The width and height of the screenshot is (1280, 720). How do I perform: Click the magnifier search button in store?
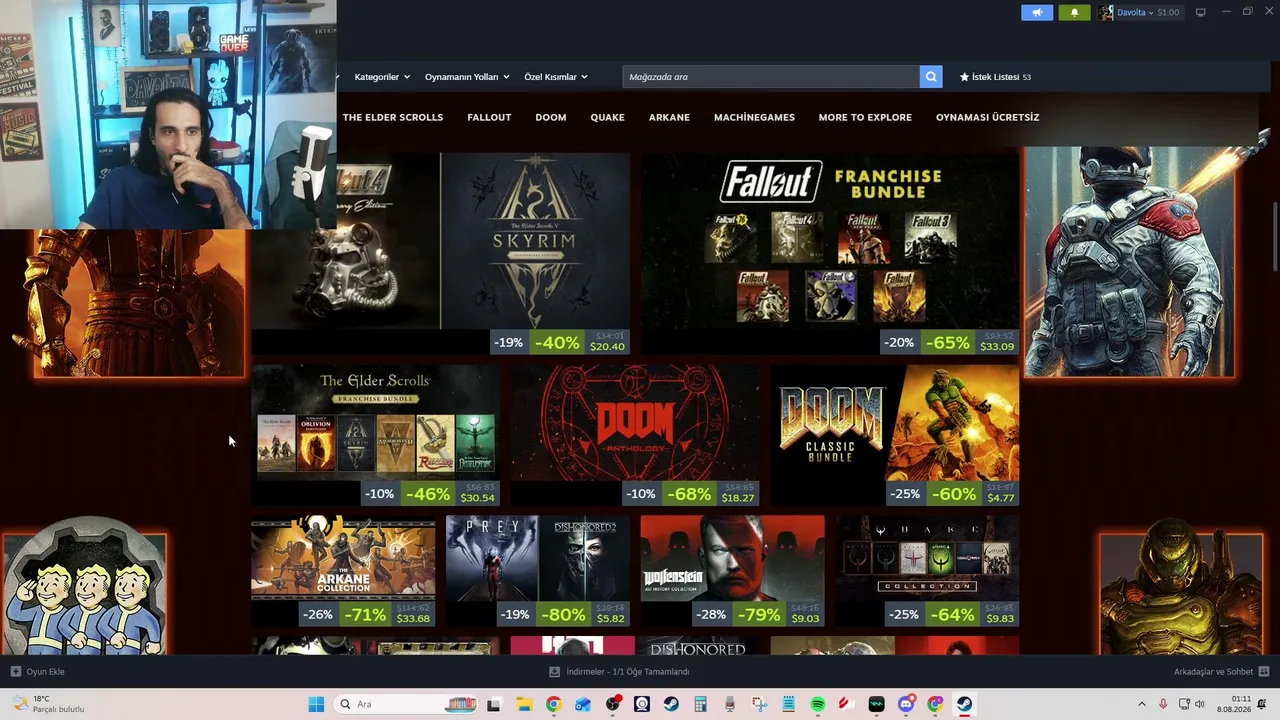tap(931, 77)
